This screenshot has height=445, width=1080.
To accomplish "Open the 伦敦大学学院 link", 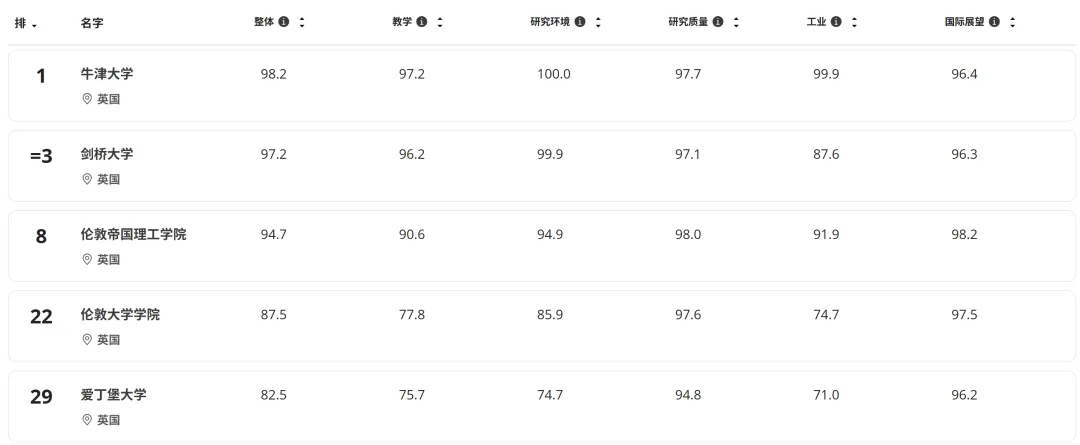I will (120, 314).
